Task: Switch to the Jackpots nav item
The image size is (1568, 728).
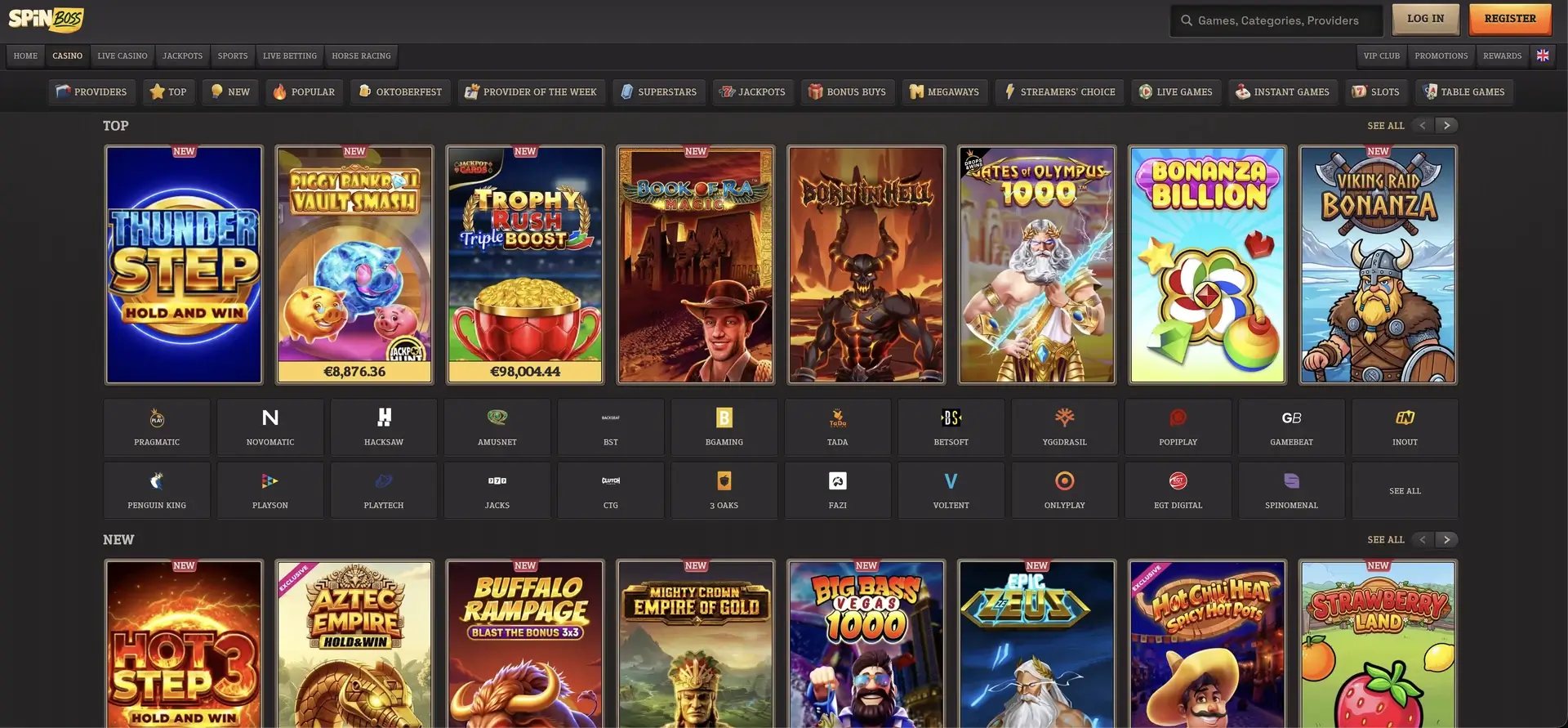Action: [182, 56]
